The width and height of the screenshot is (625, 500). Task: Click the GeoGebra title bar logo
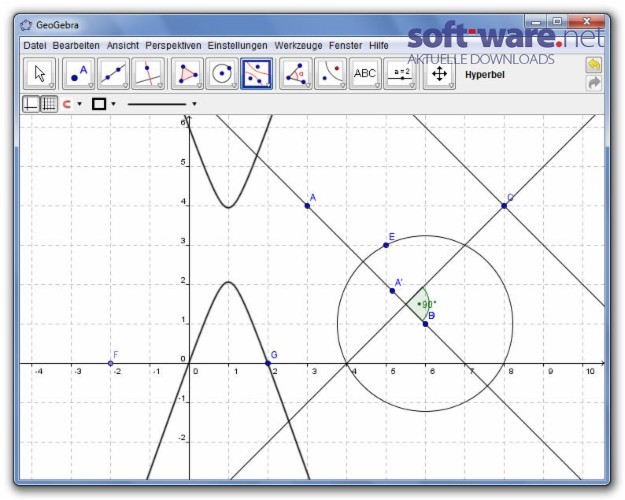click(26, 25)
